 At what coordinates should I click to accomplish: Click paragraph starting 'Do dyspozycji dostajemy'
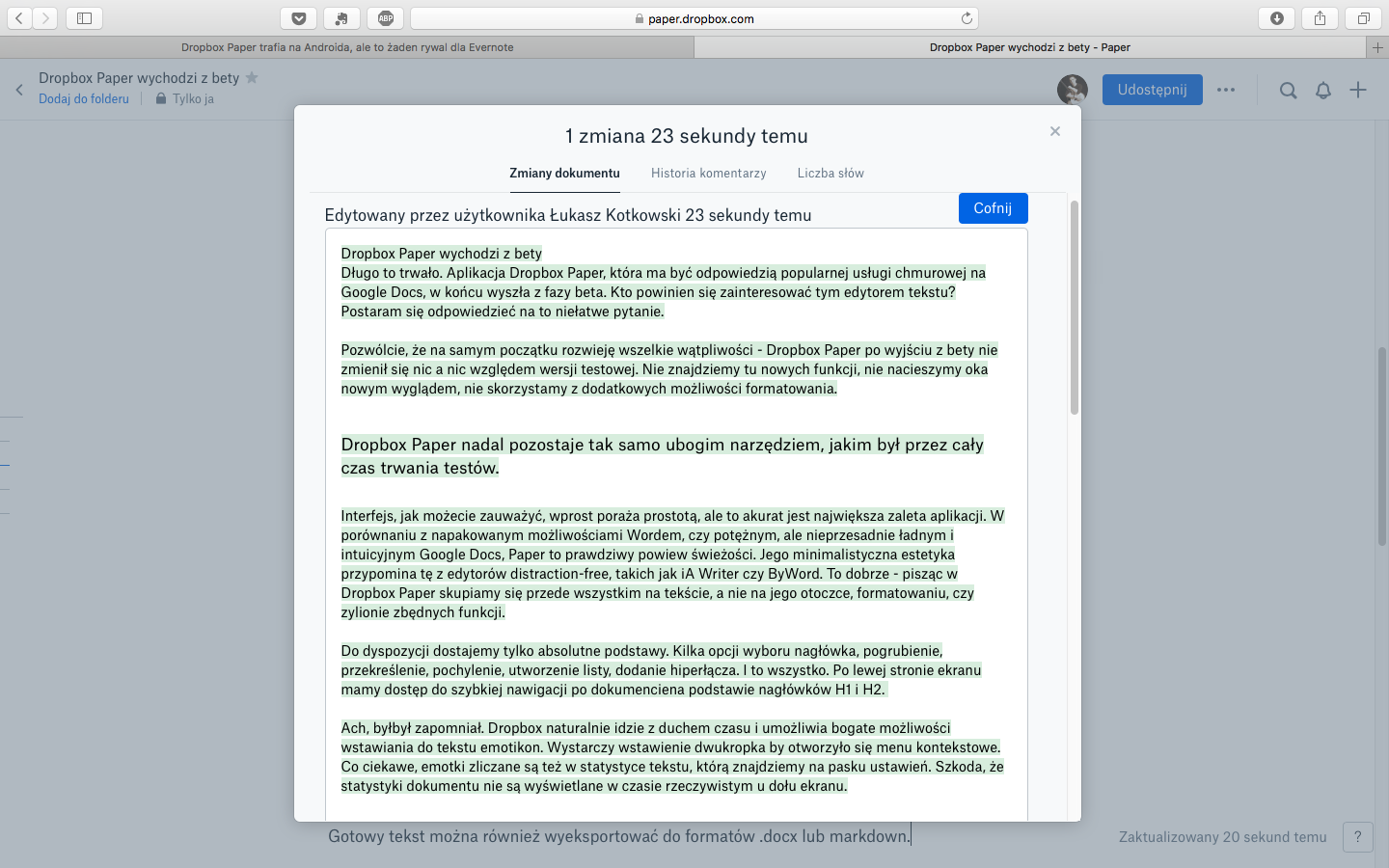tap(662, 670)
